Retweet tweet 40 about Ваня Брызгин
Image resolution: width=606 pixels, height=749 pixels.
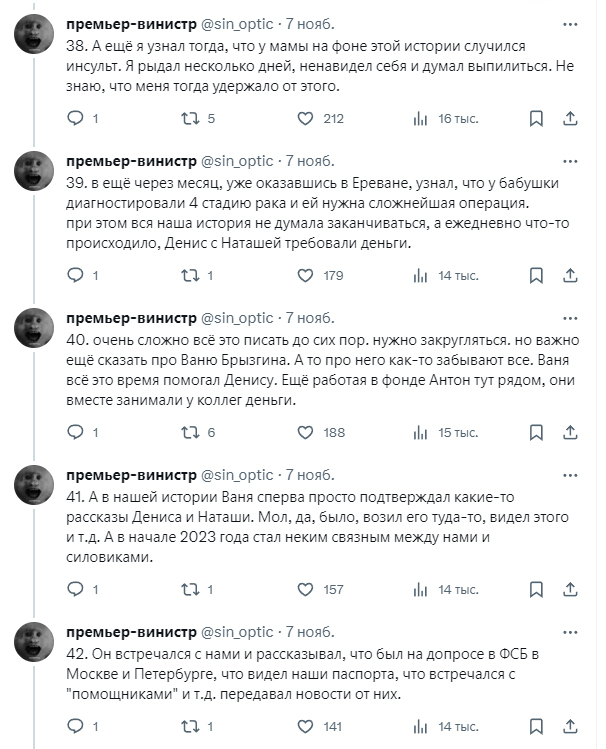click(190, 433)
